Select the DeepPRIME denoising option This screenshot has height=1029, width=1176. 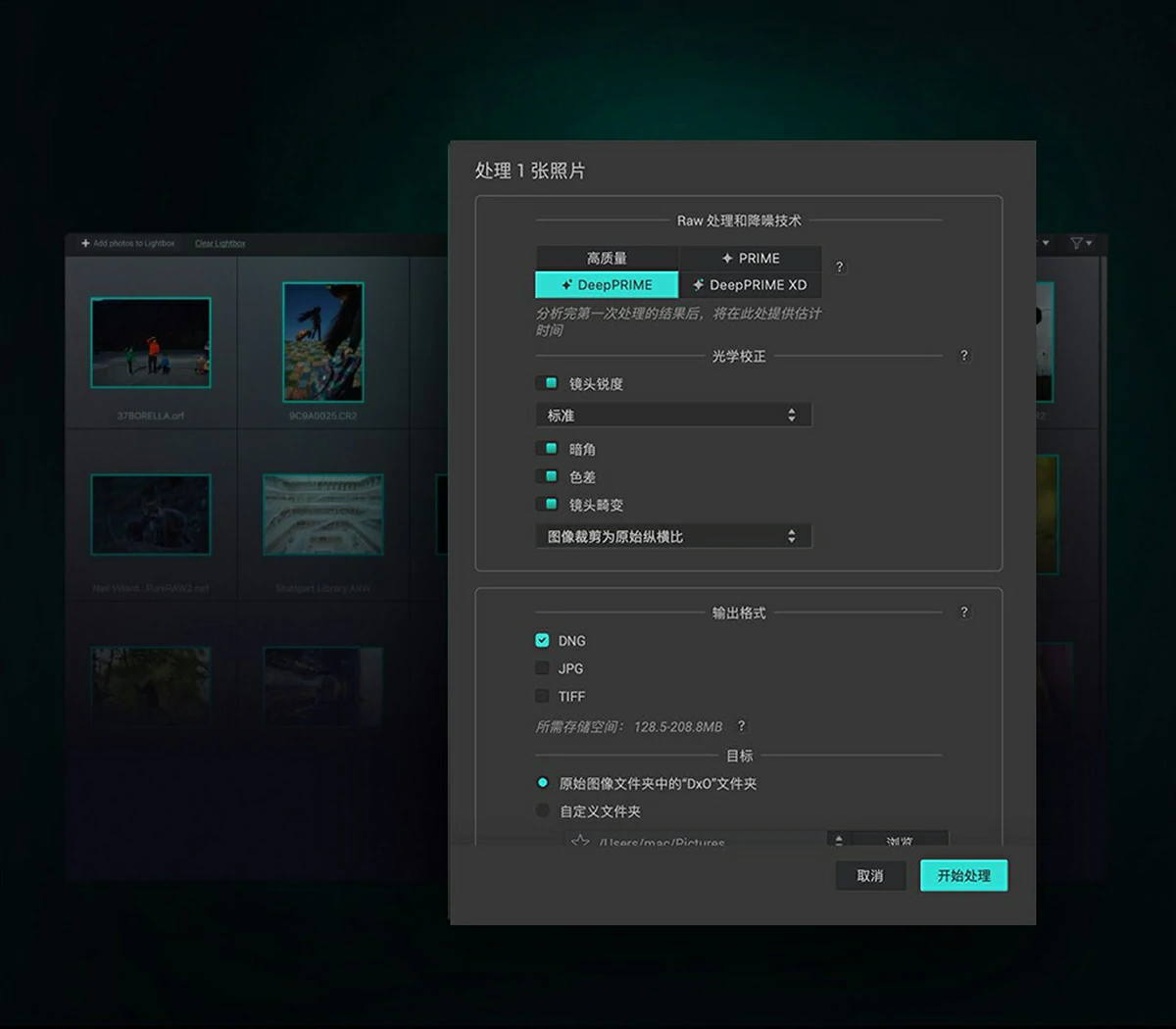click(607, 285)
